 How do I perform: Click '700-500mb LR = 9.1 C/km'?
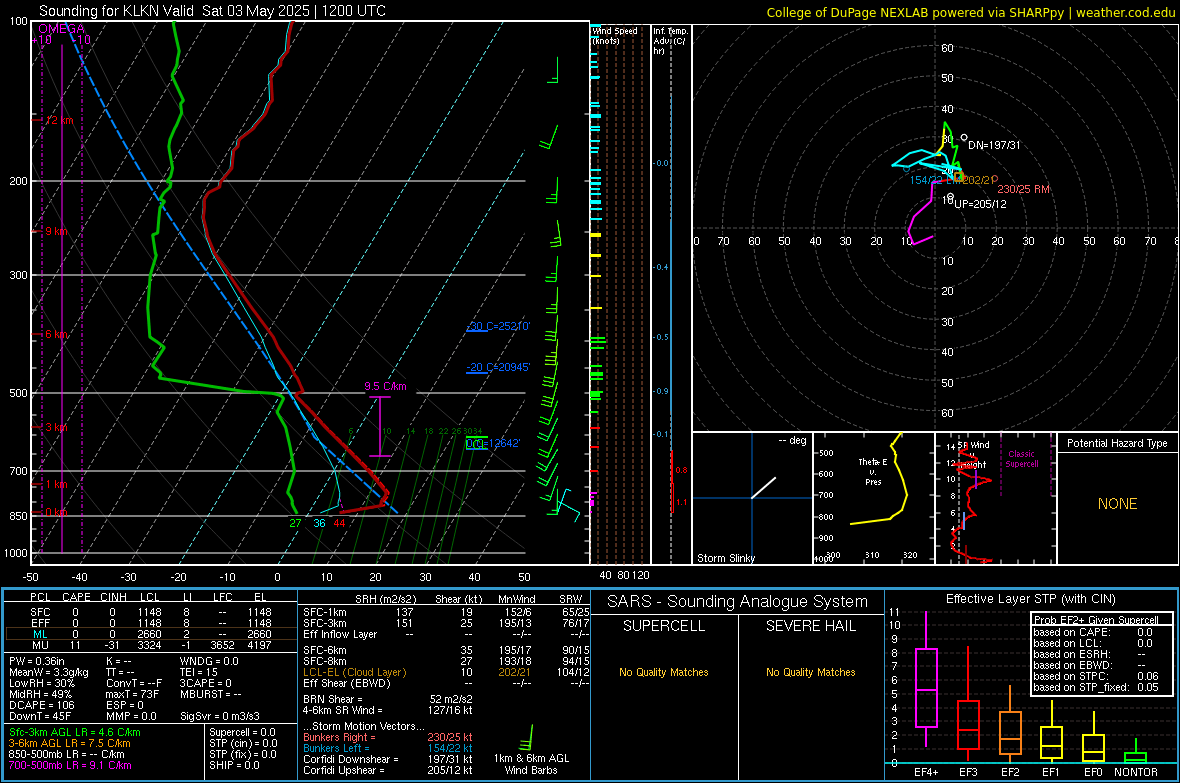[x=70, y=765]
